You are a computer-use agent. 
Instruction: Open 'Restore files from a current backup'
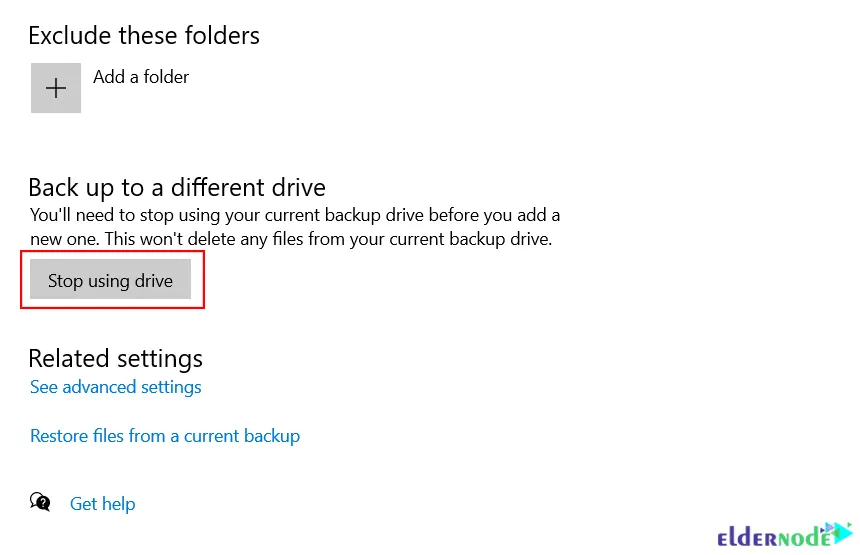point(165,436)
